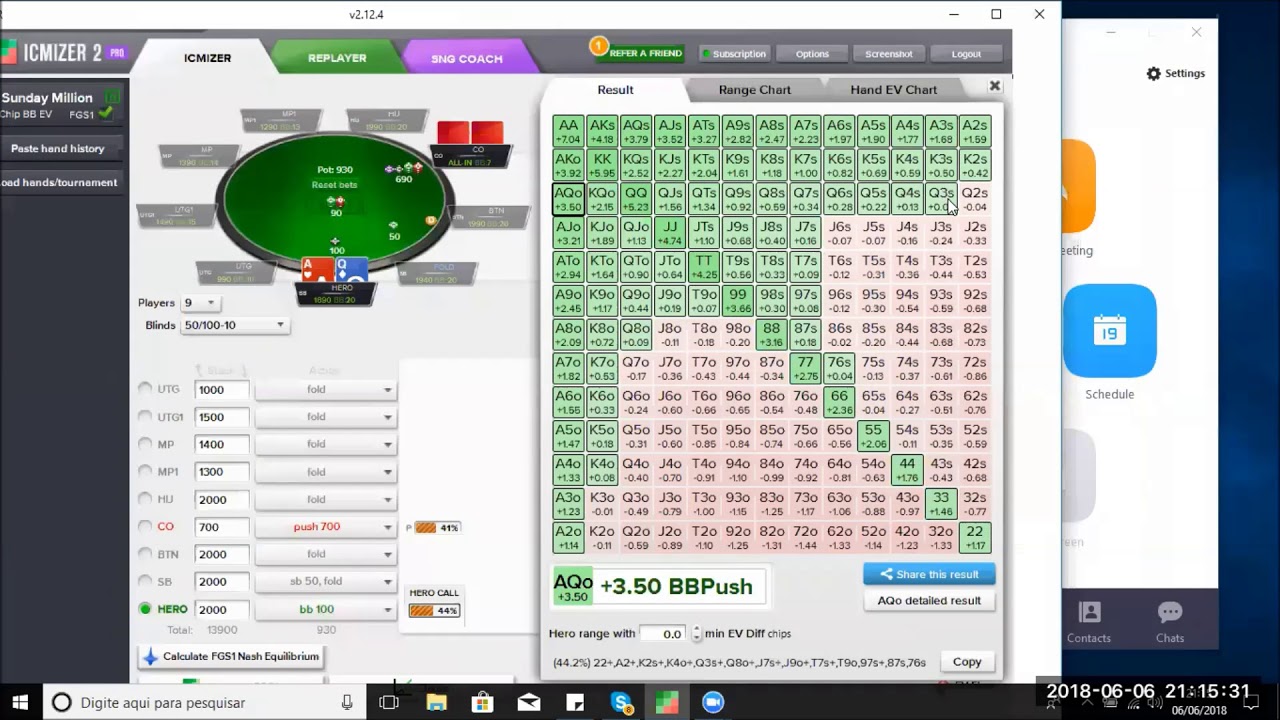Select the BTN radio button
The width and height of the screenshot is (1280, 720).
(146, 554)
